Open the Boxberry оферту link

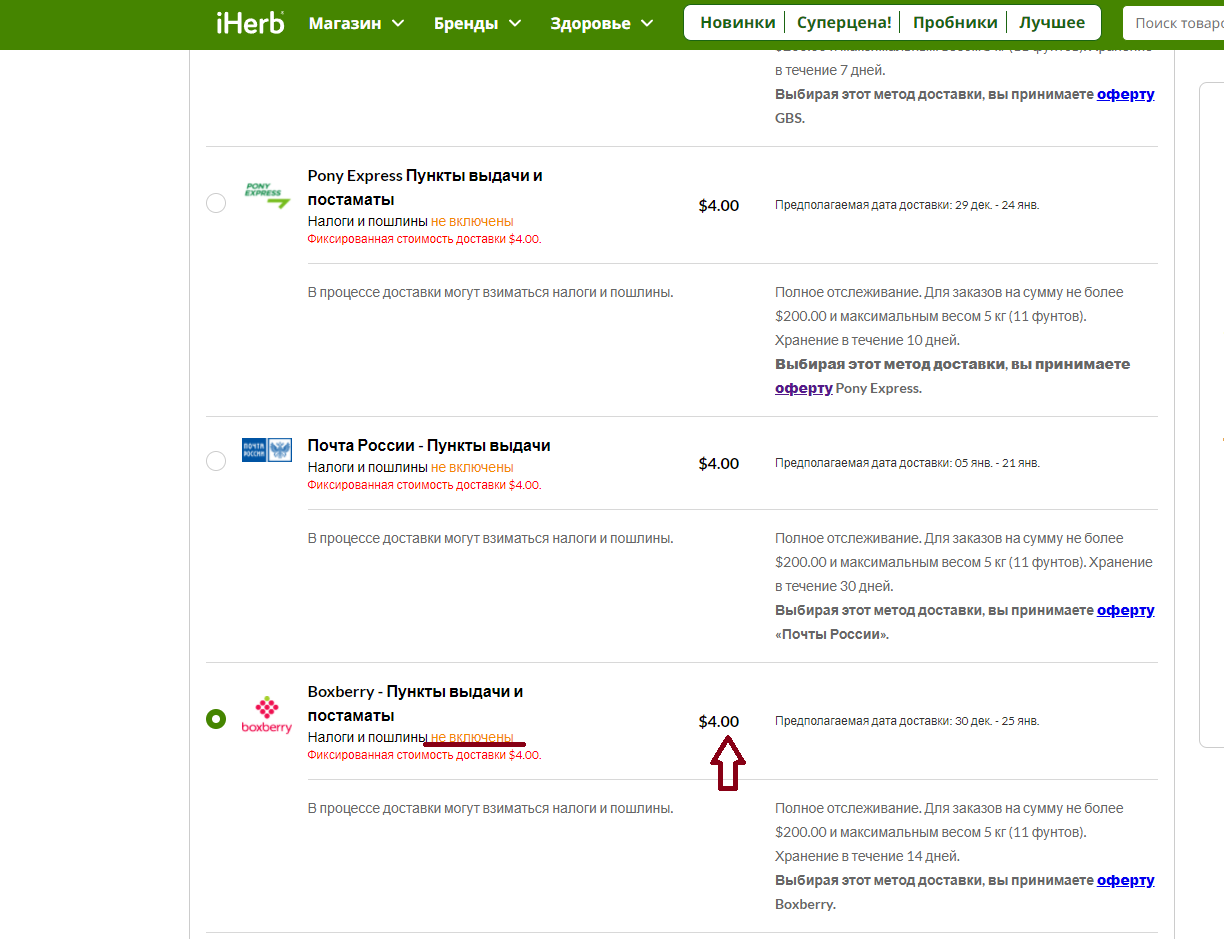pos(1126,880)
